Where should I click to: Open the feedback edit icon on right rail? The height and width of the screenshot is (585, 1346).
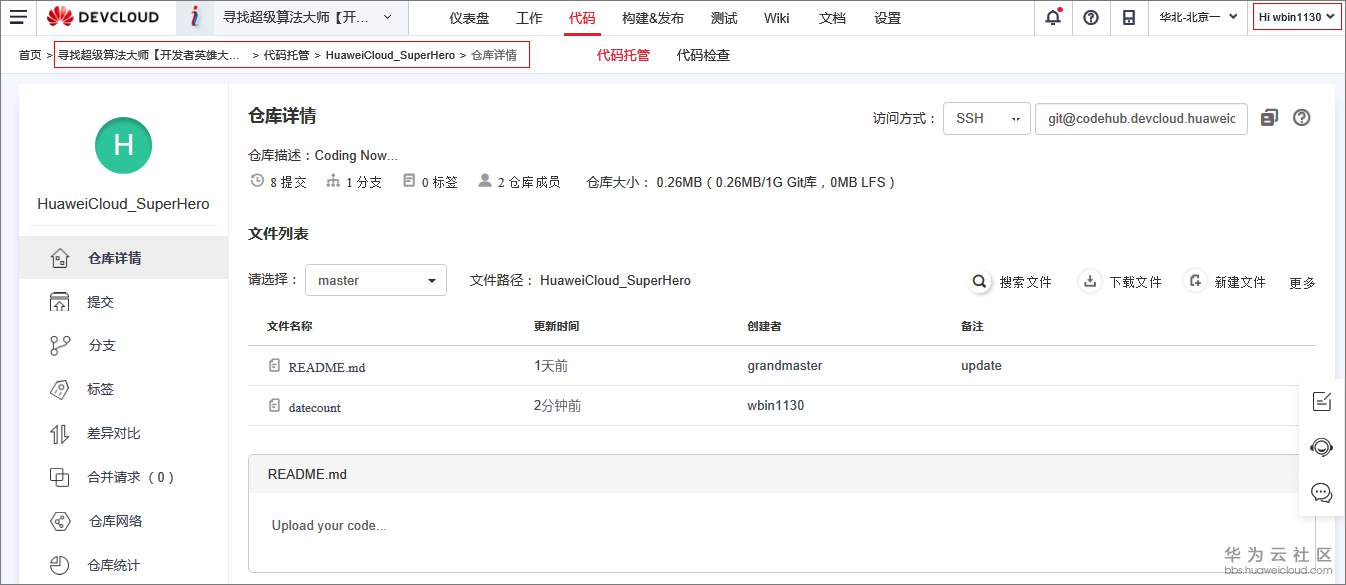(x=1321, y=402)
